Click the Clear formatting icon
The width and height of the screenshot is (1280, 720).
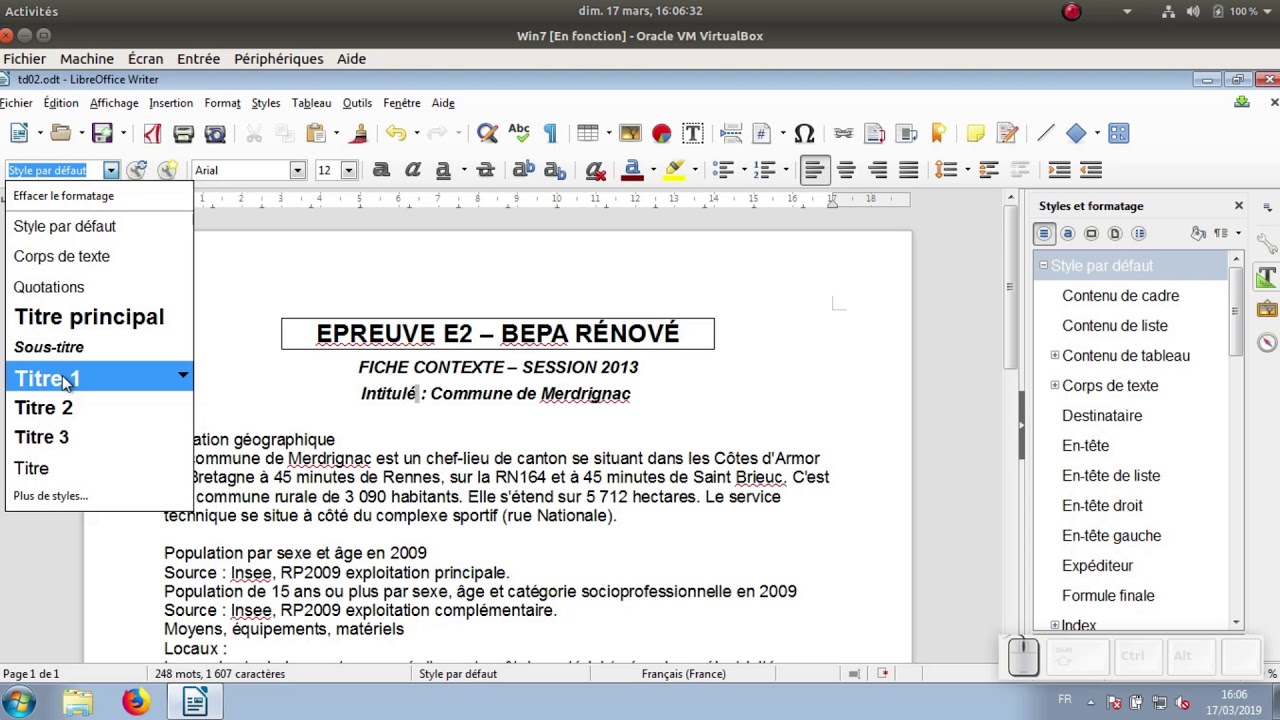[x=595, y=170]
